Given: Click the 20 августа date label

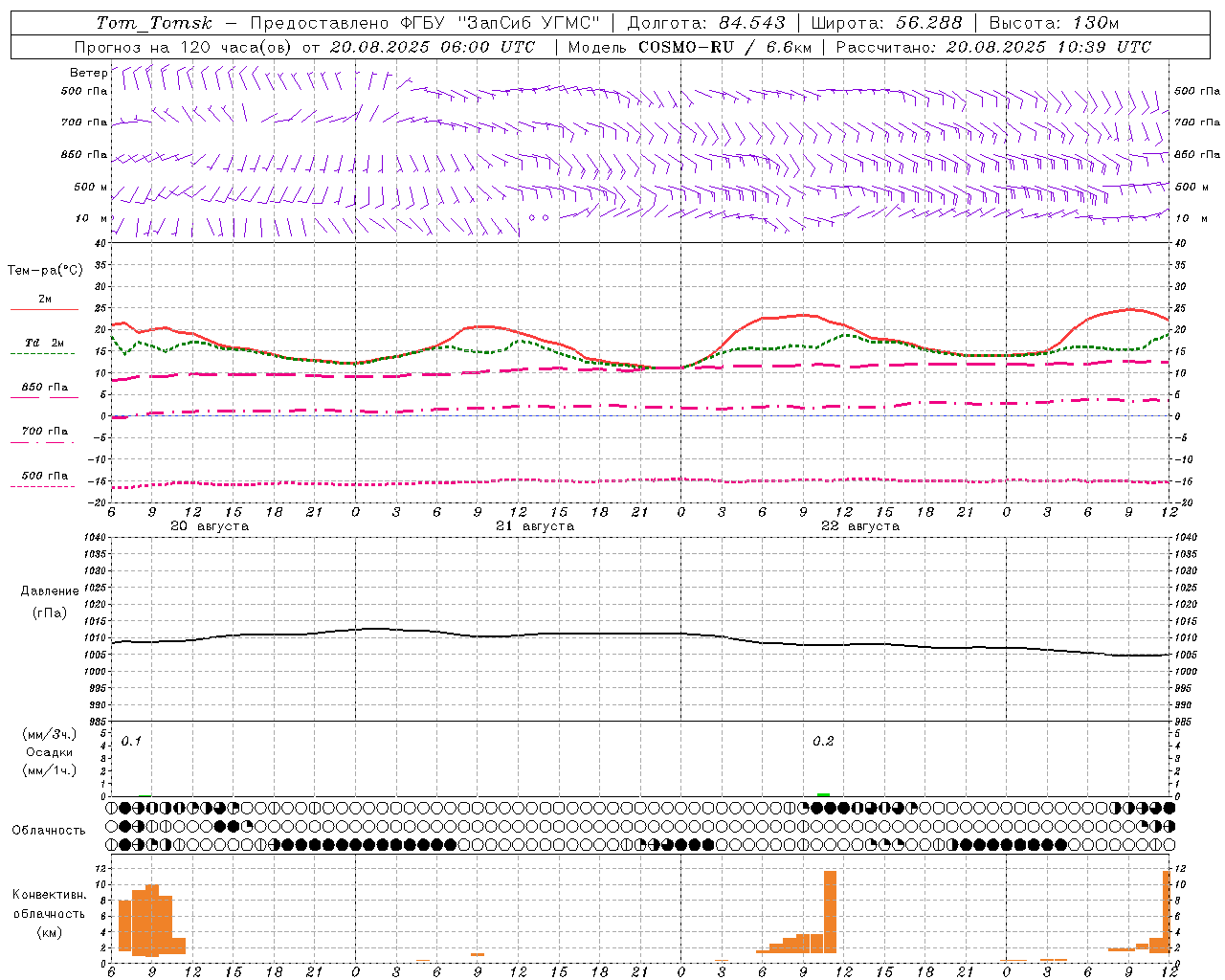Looking at the screenshot, I should click(x=210, y=526).
